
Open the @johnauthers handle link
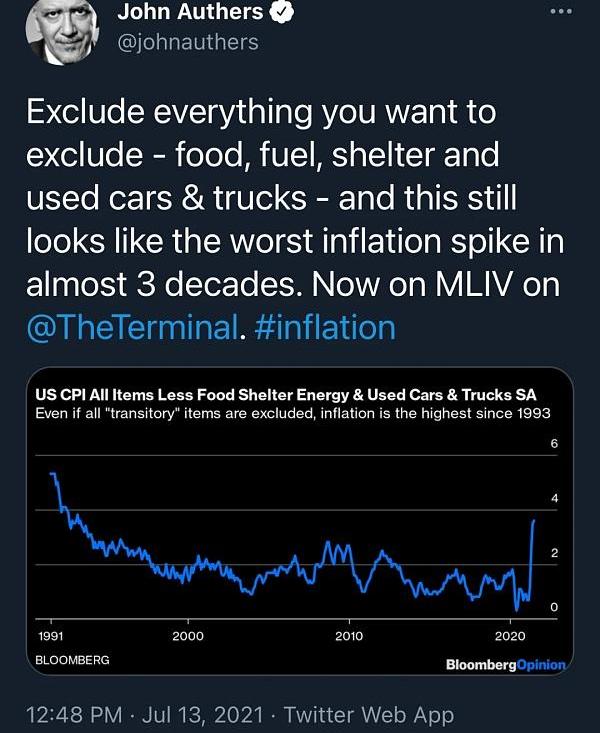pos(188,43)
